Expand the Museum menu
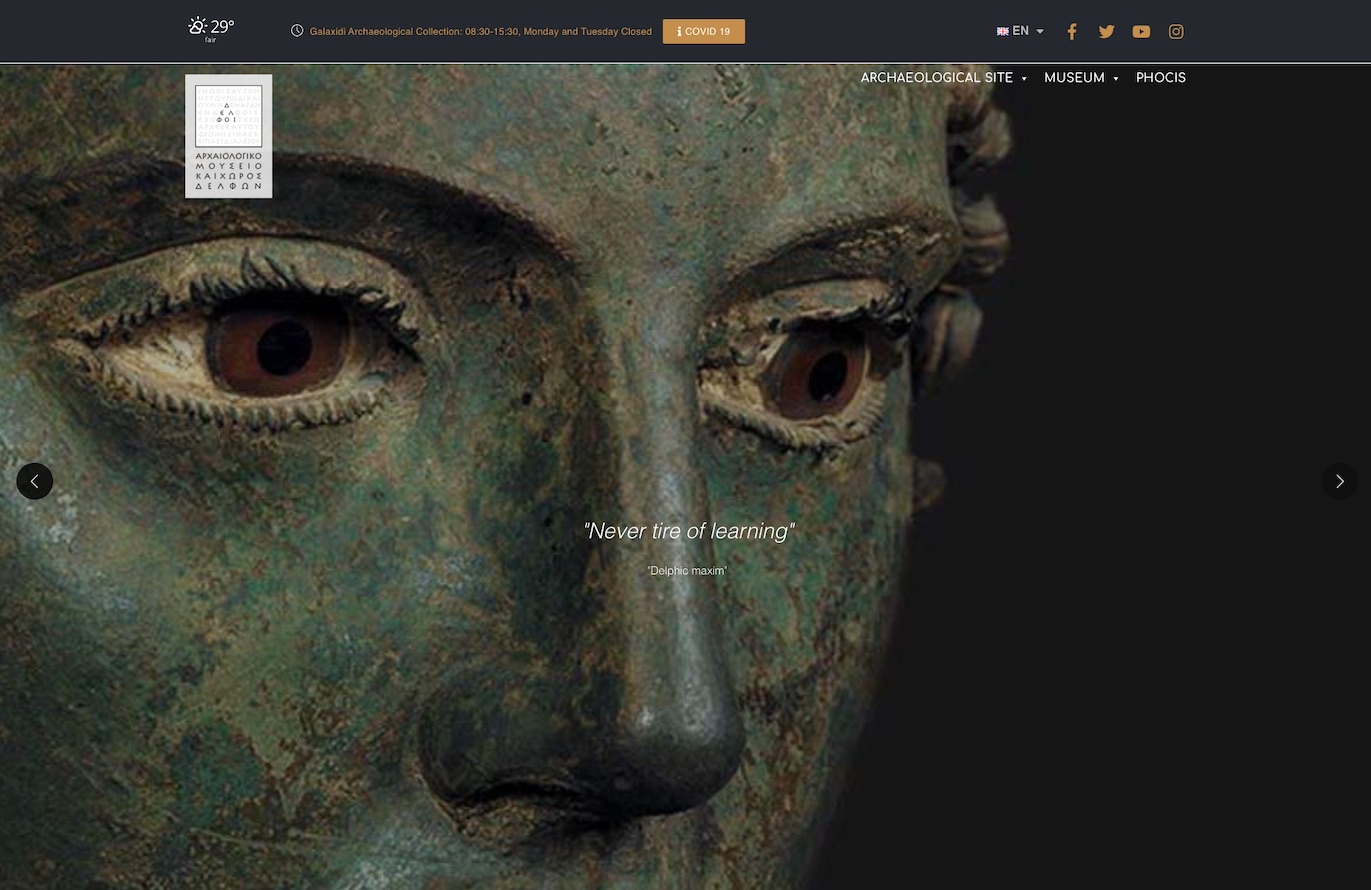The width and height of the screenshot is (1371, 890). coord(1082,78)
